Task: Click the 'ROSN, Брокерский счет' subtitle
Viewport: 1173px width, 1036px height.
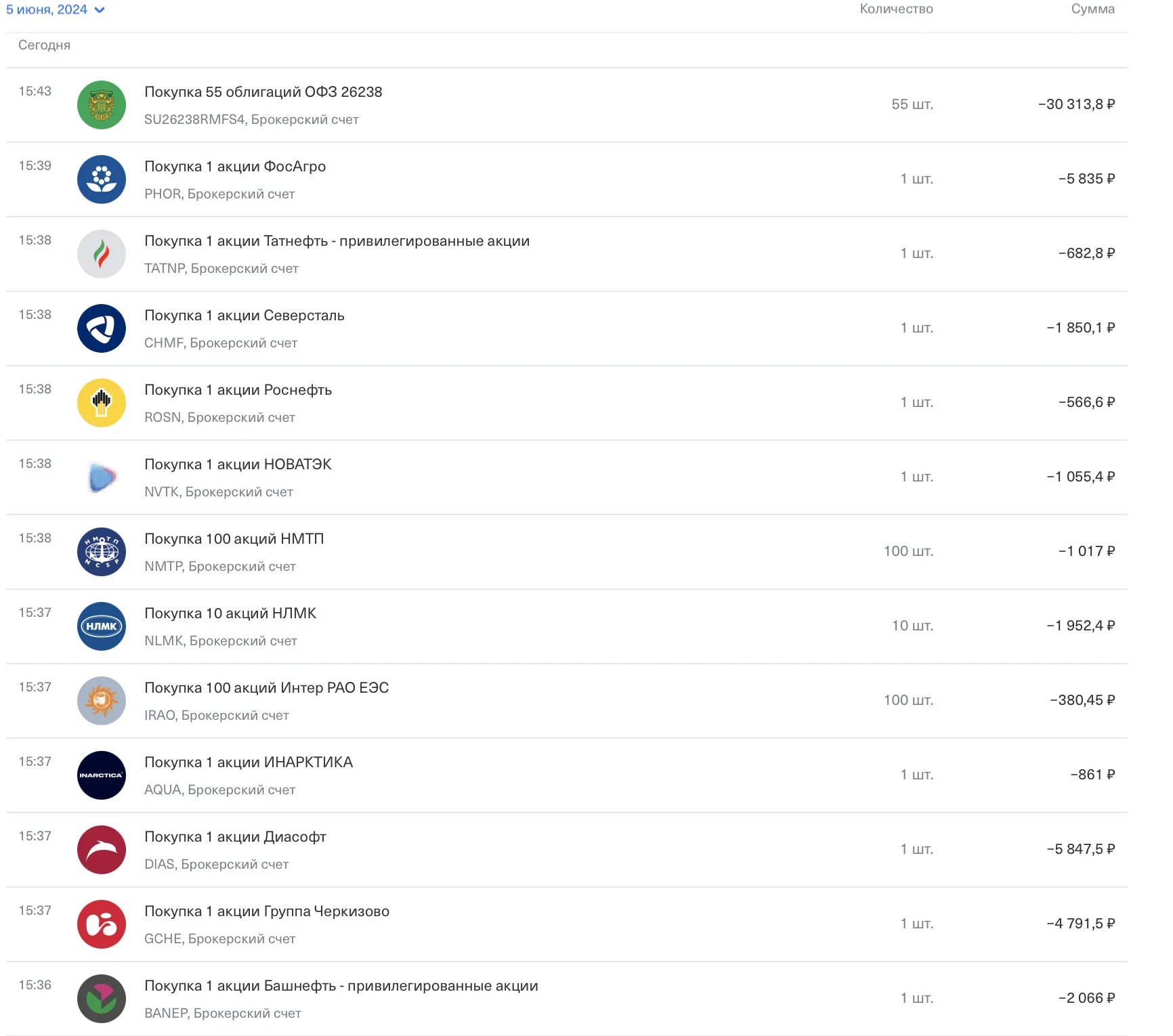Action: (x=219, y=418)
